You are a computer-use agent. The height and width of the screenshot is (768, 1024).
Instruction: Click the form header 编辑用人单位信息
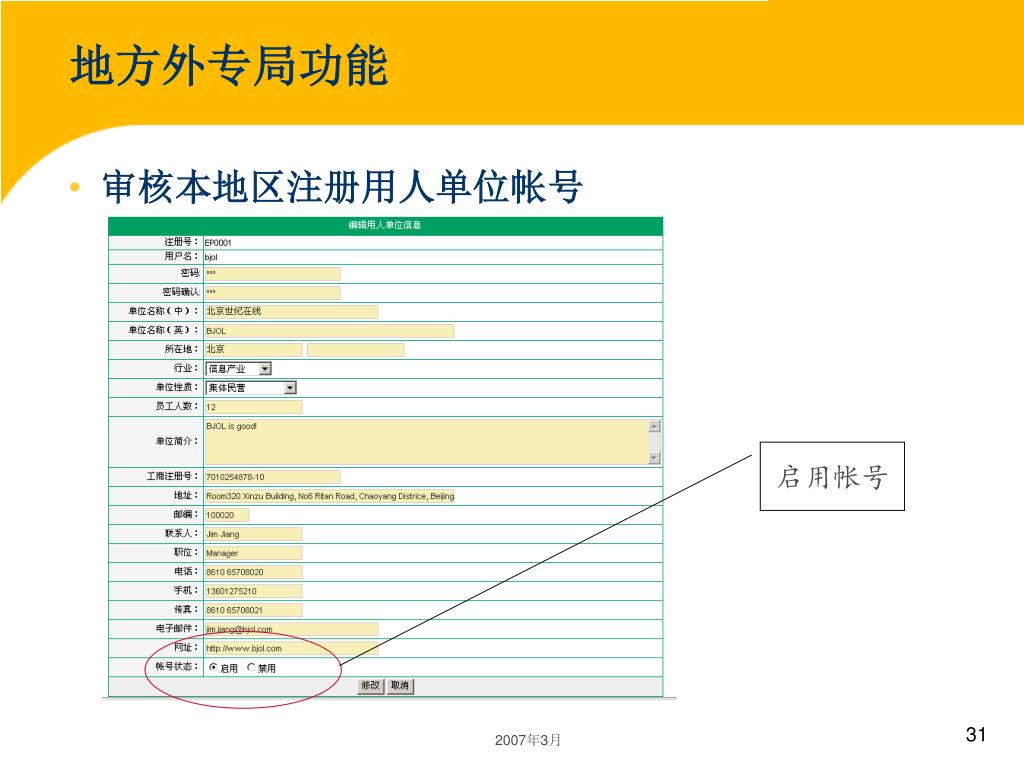tap(385, 225)
